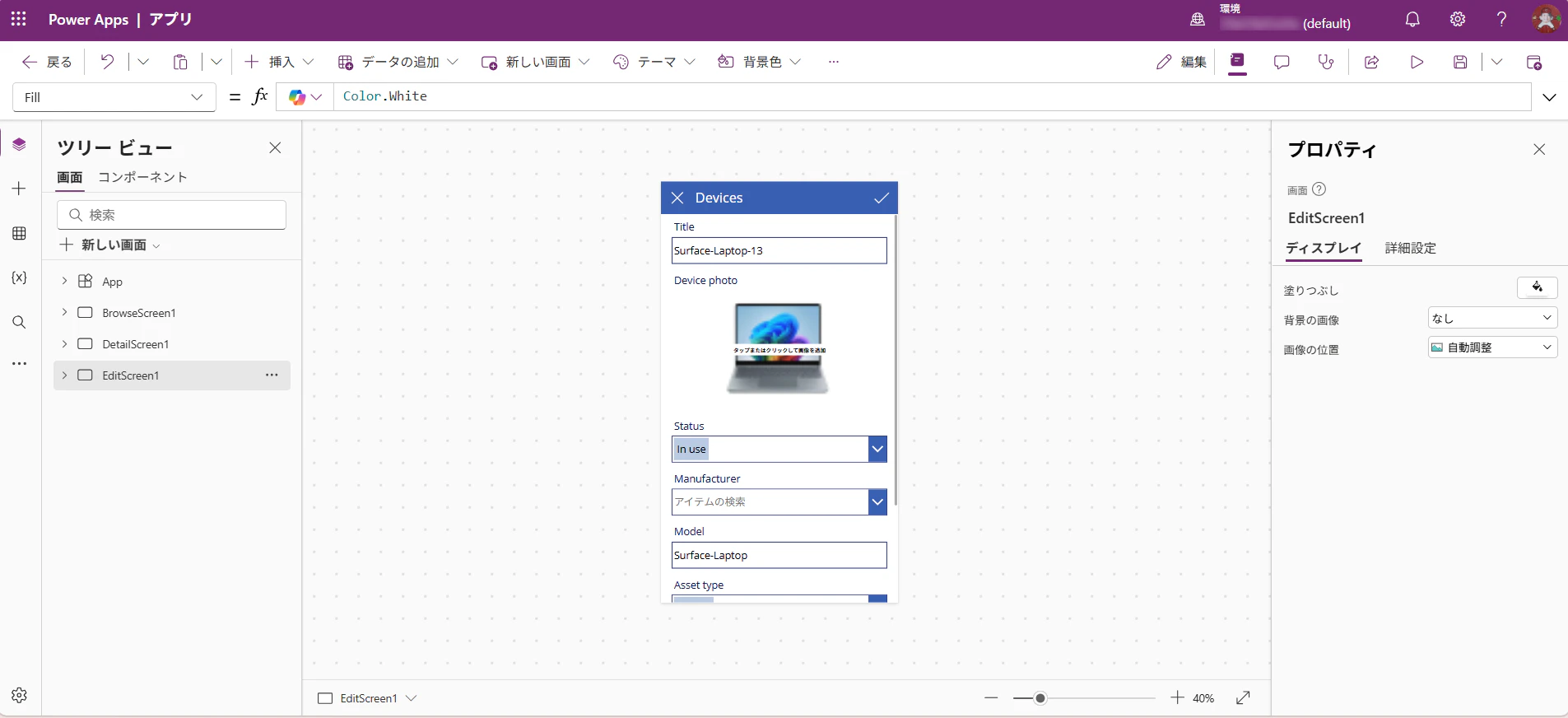
Task: Switch to the 画面 tab
Action: point(70,178)
